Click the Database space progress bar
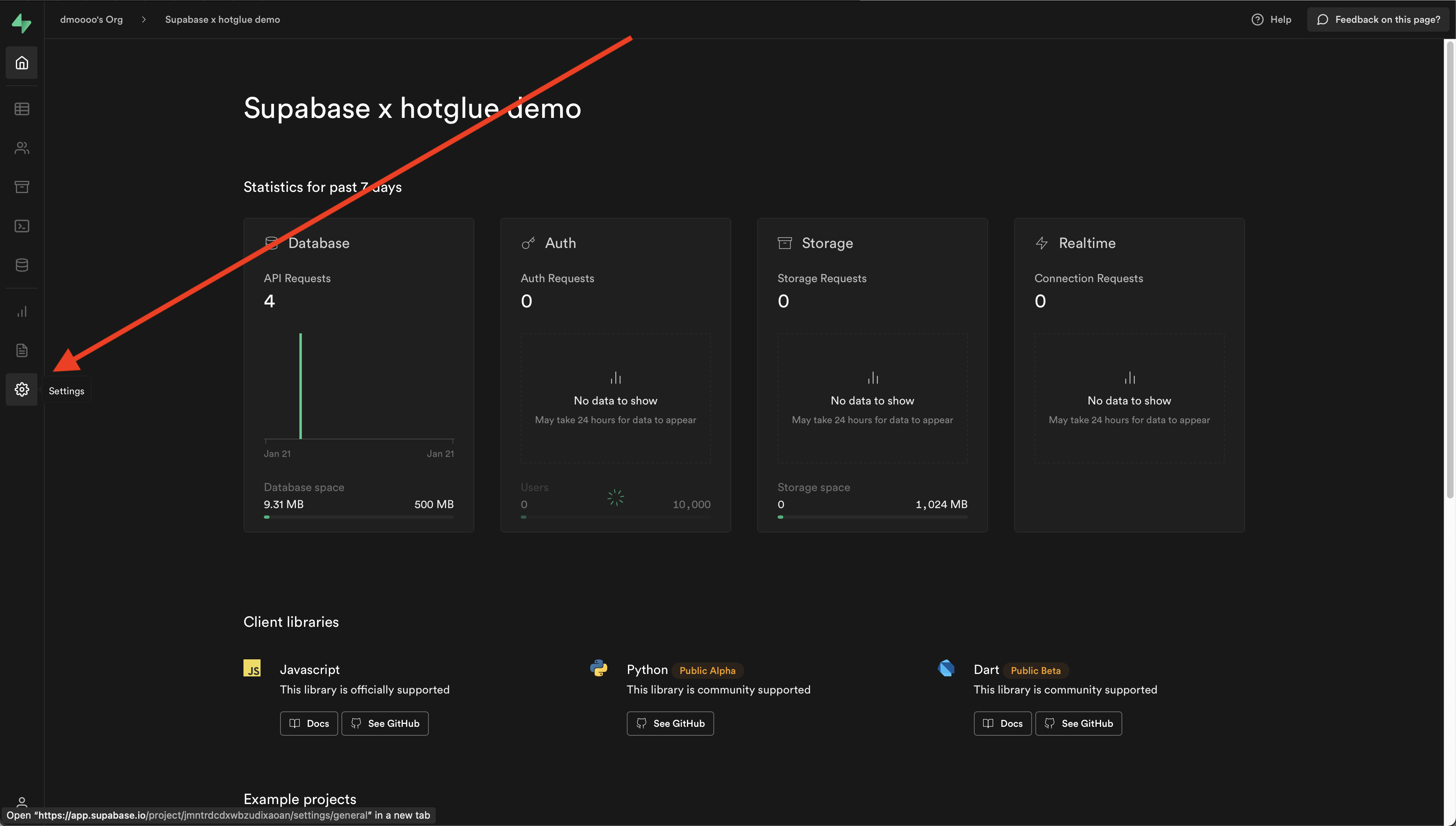Screen dimensions: 1456x826 [x=359, y=517]
